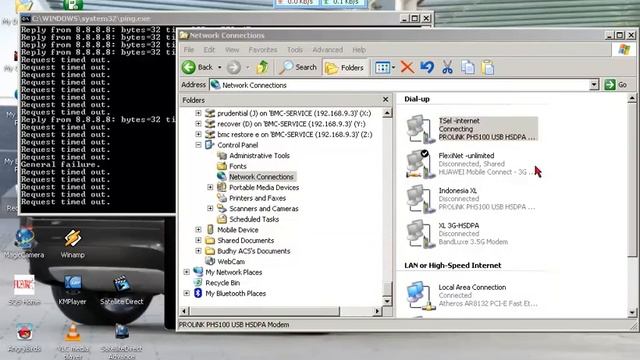The image size is (640, 360).
Task: Close the Folders pane with its X
Action: point(386,100)
